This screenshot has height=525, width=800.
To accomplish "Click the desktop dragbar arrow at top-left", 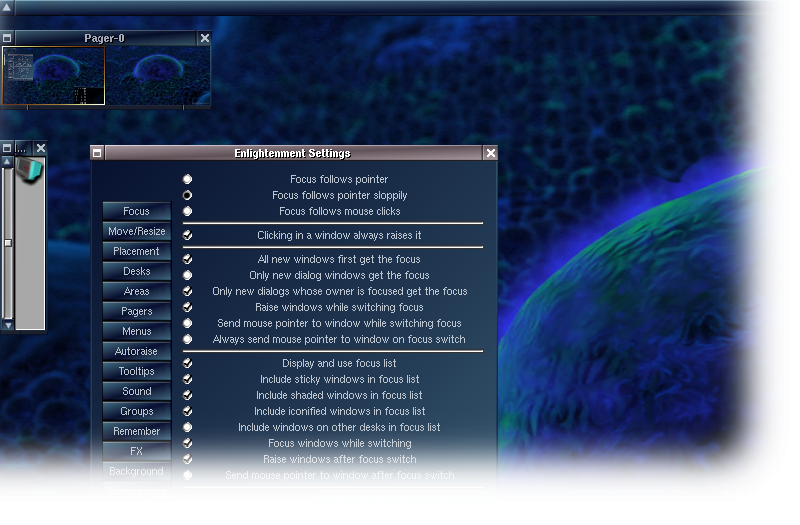I will [x=7, y=8].
